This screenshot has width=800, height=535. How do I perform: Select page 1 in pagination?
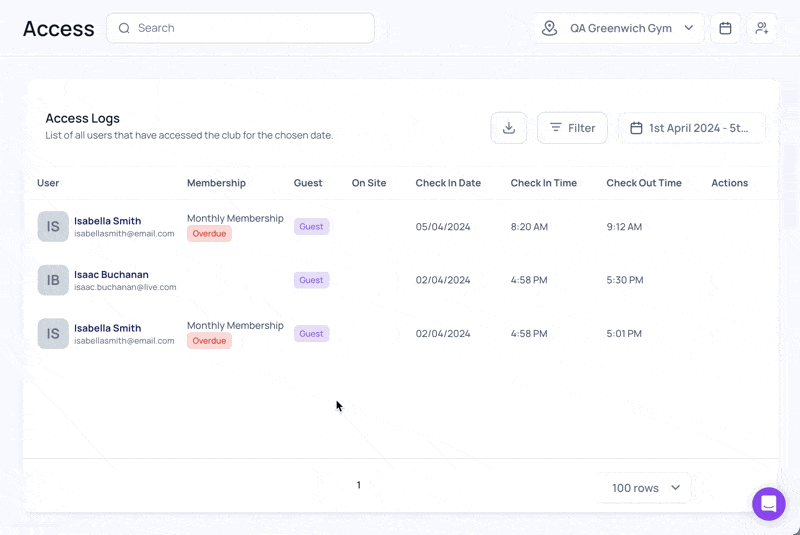coord(359,485)
